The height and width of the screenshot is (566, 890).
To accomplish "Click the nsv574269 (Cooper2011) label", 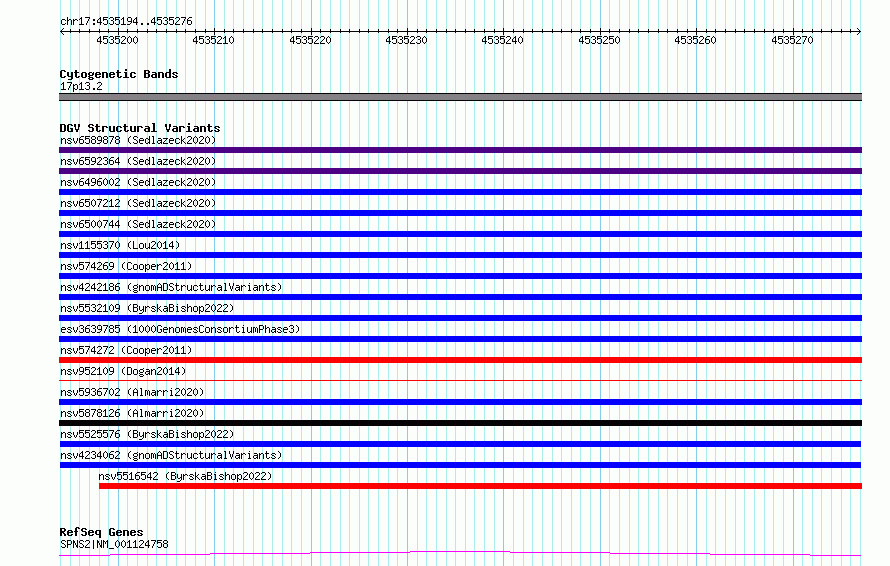I will 126,266.
